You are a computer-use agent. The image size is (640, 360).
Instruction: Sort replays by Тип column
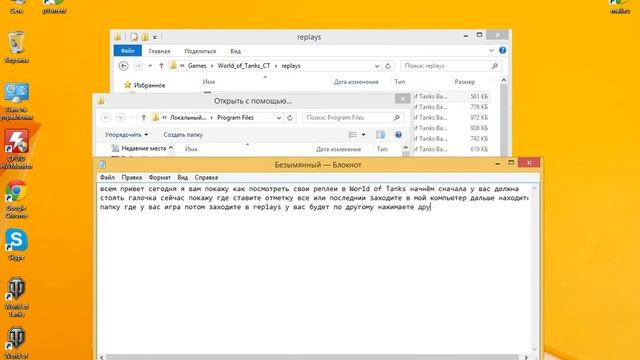(400, 82)
